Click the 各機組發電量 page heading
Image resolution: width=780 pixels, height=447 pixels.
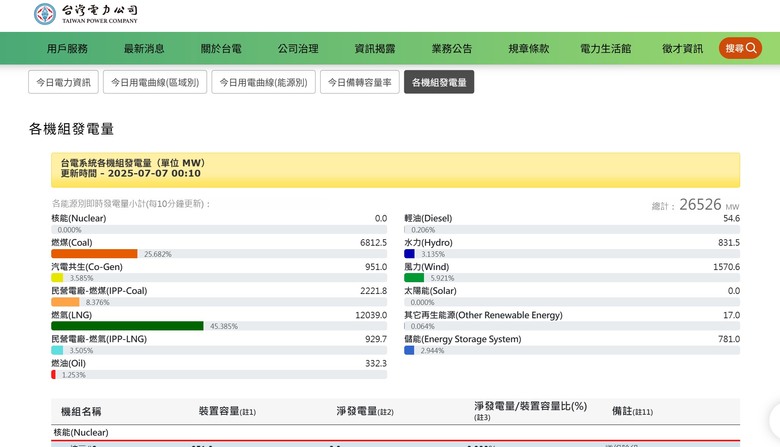click(71, 129)
